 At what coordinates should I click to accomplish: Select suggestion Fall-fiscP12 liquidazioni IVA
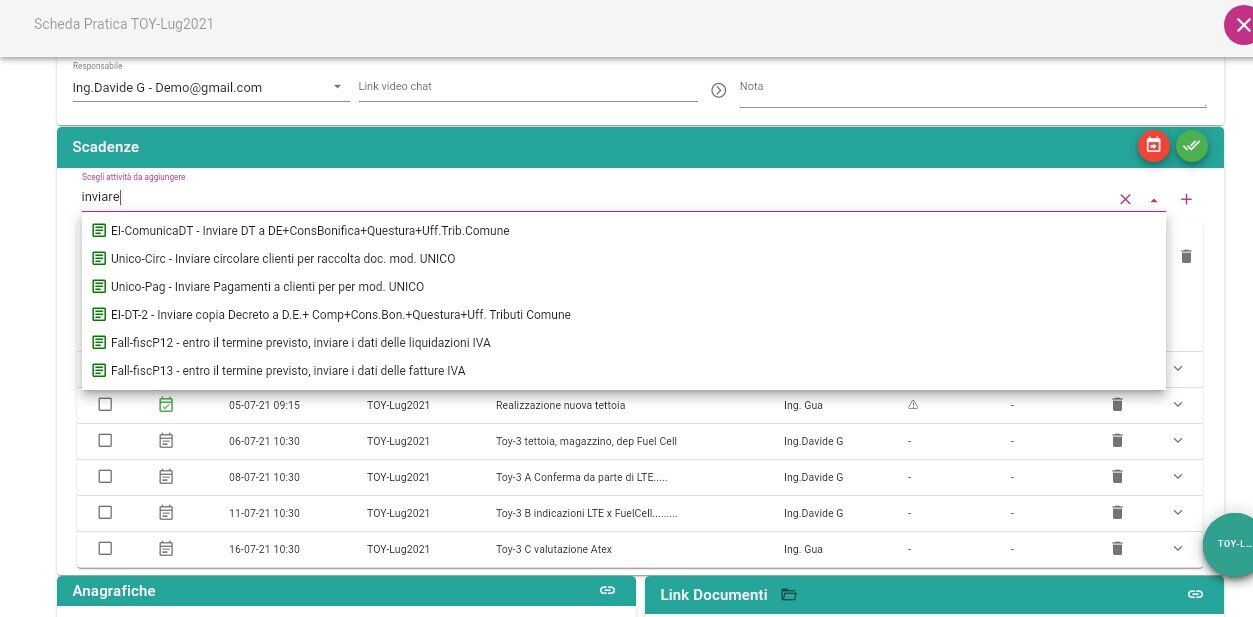pos(624,342)
